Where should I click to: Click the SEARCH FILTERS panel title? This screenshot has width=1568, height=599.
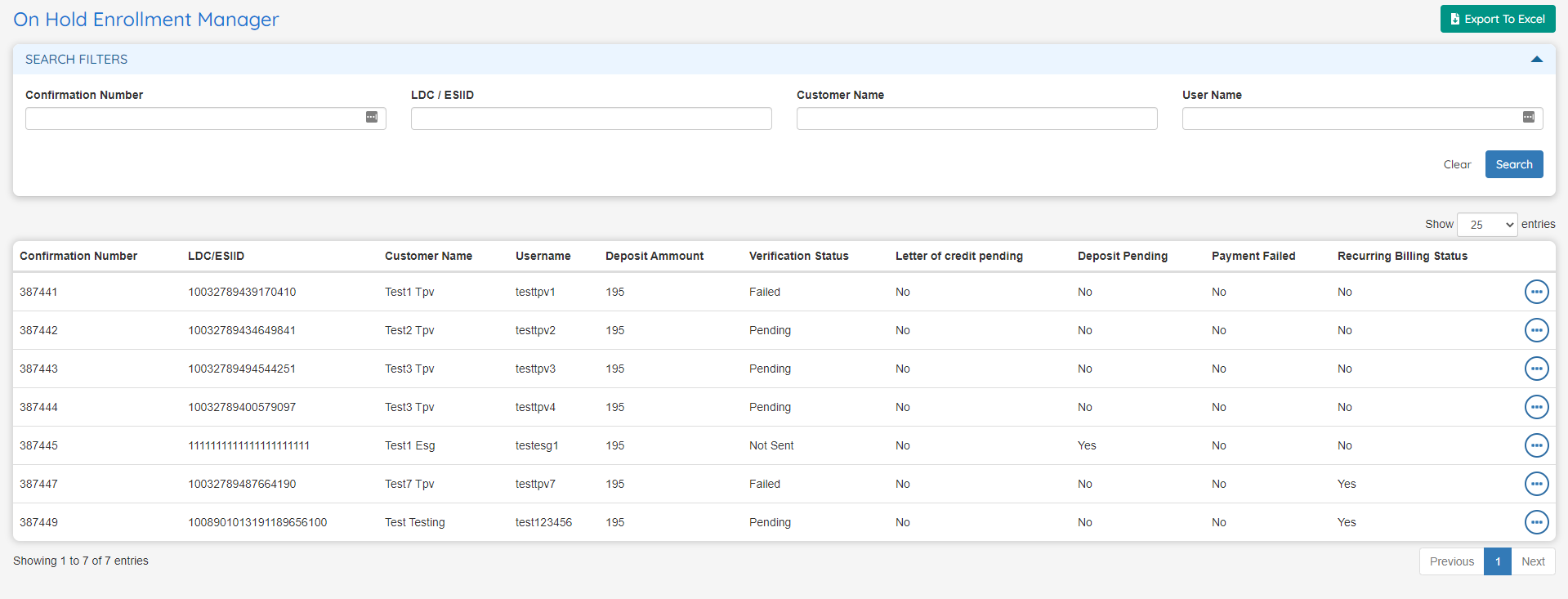(76, 59)
